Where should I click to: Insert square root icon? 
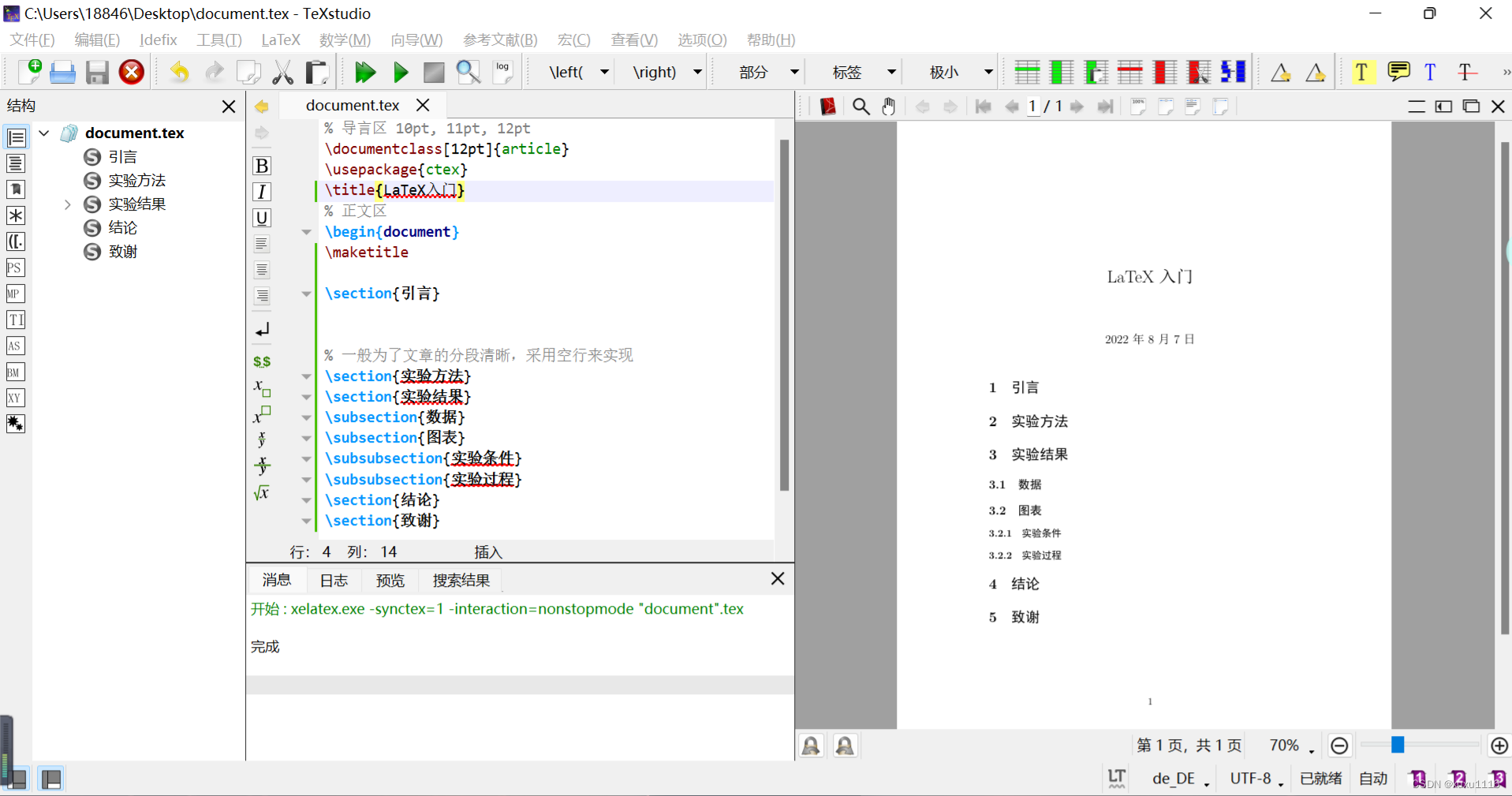(x=262, y=493)
